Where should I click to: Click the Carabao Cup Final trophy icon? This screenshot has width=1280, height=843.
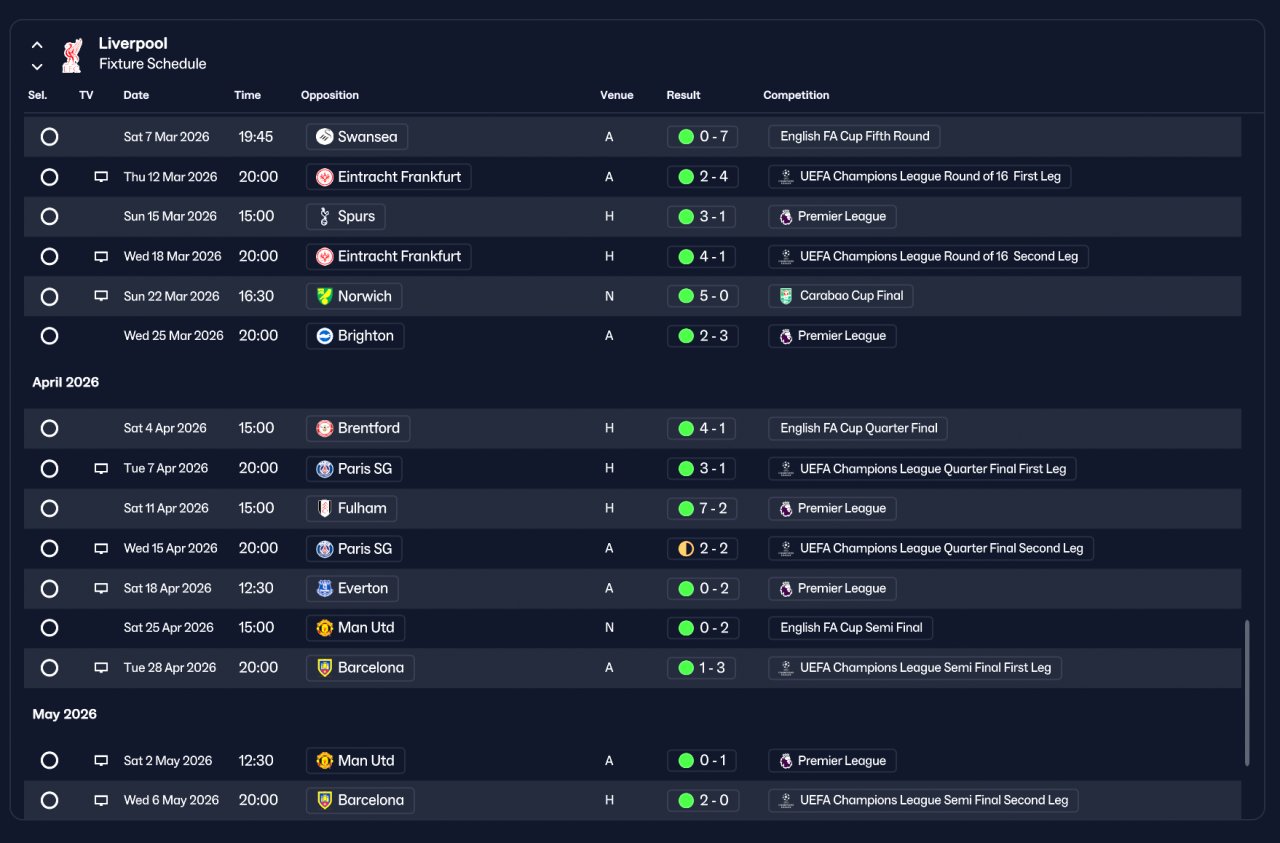point(786,296)
